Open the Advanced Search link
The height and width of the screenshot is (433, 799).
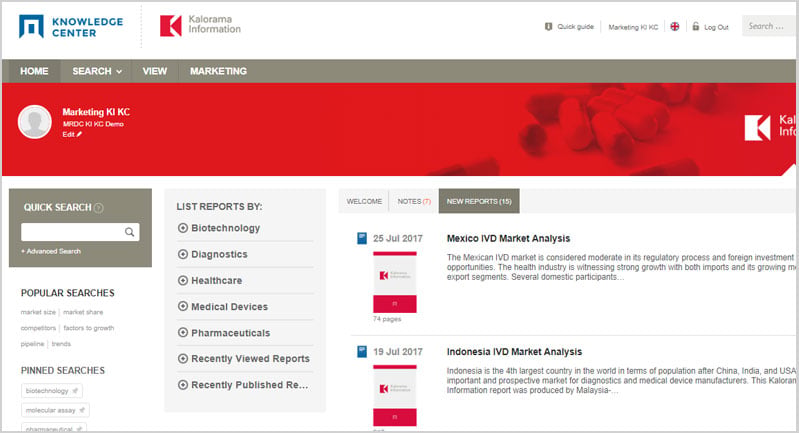click(51, 251)
